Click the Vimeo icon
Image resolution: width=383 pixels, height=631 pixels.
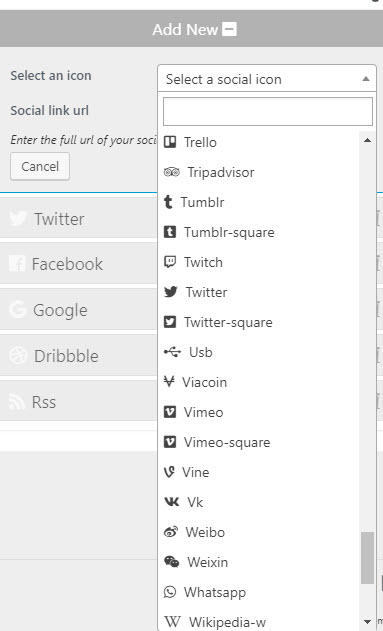coord(170,412)
